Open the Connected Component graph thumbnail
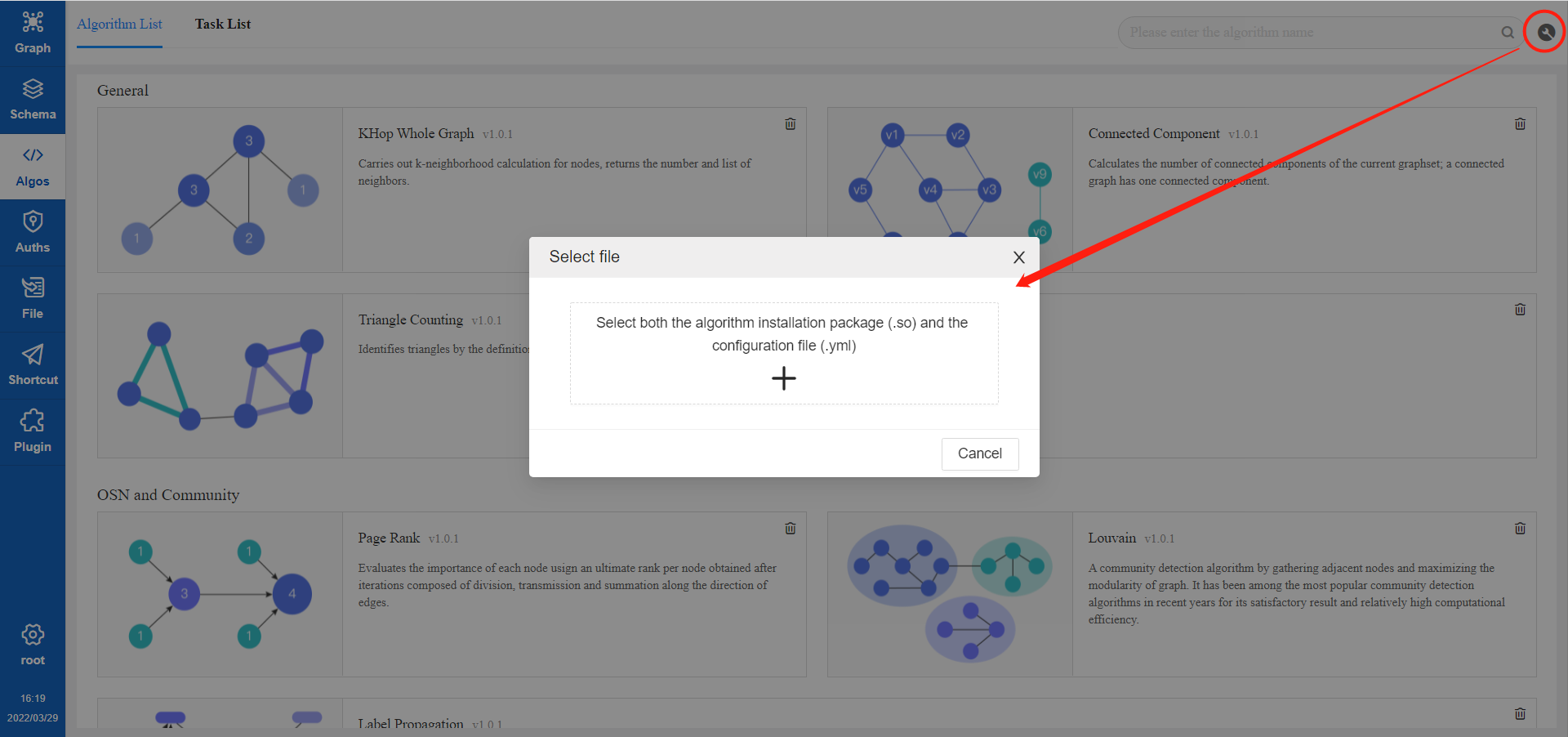 click(x=950, y=190)
